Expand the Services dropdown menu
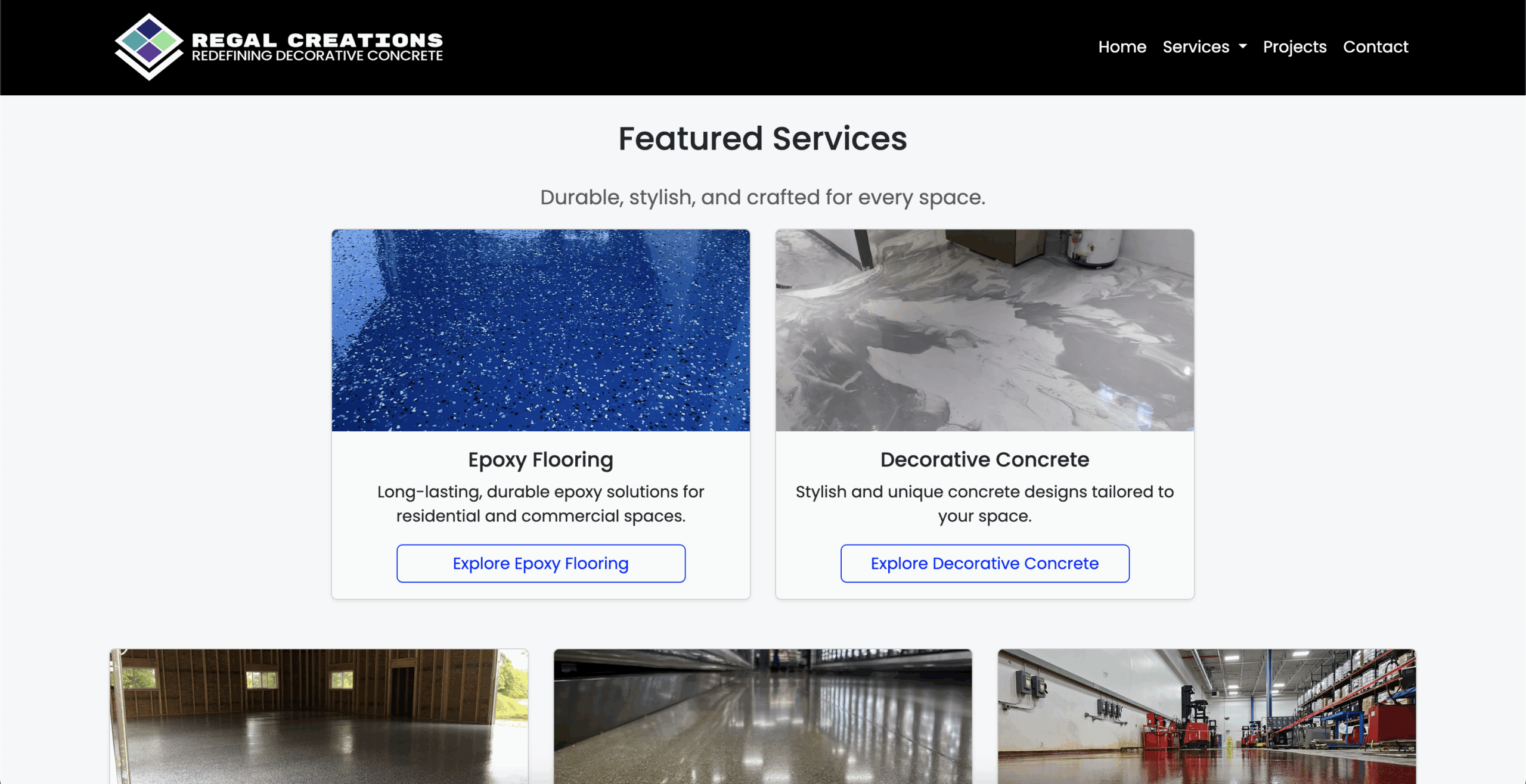This screenshot has height=784, width=1526. click(1204, 46)
